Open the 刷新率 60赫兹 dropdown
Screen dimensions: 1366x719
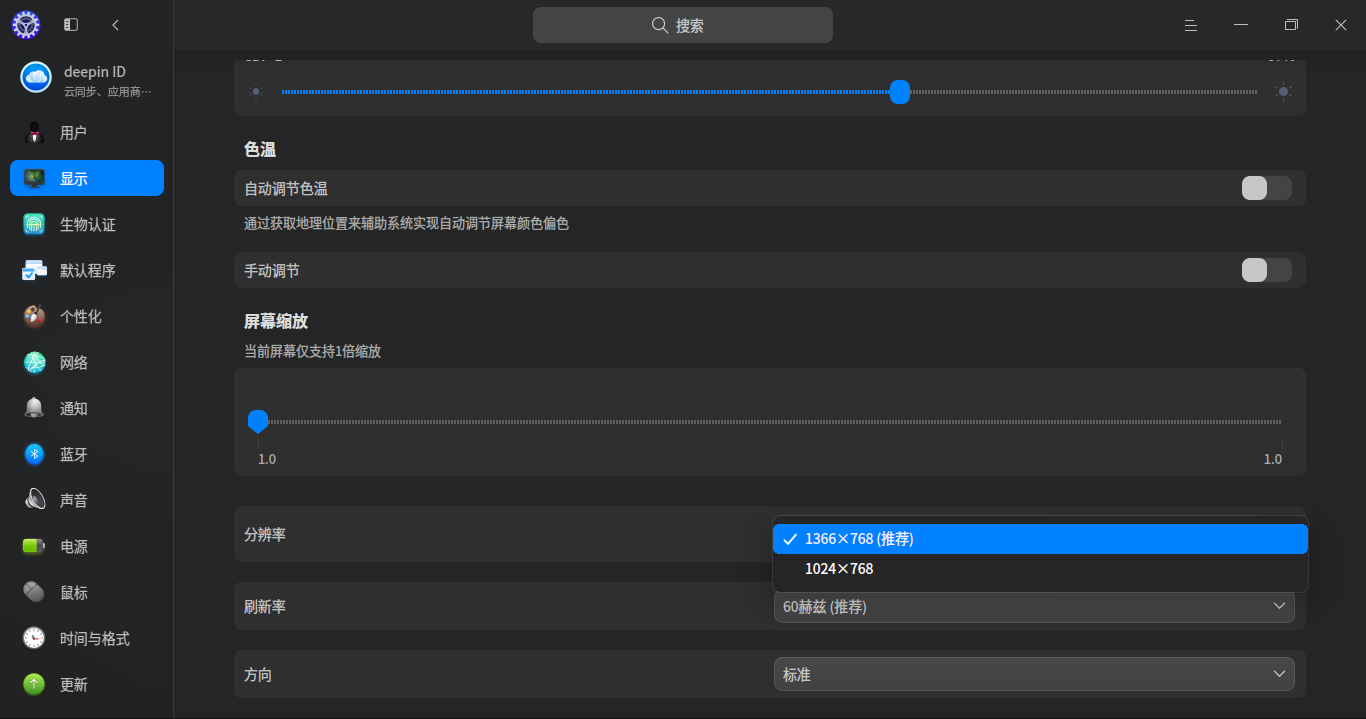[1034, 606]
